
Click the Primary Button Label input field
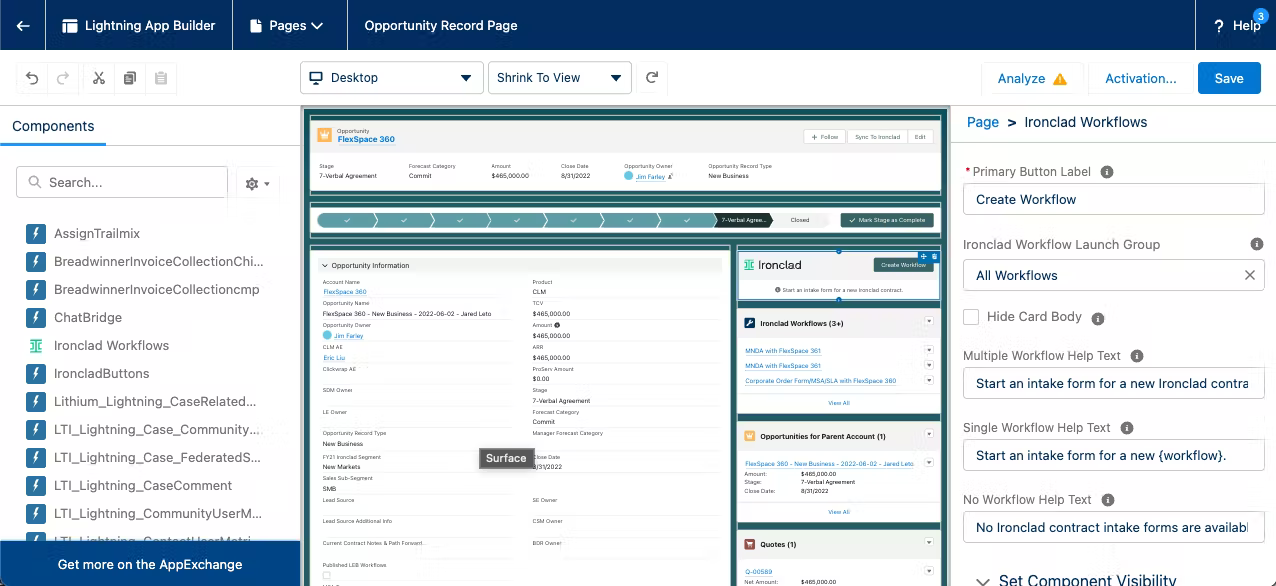[1114, 199]
